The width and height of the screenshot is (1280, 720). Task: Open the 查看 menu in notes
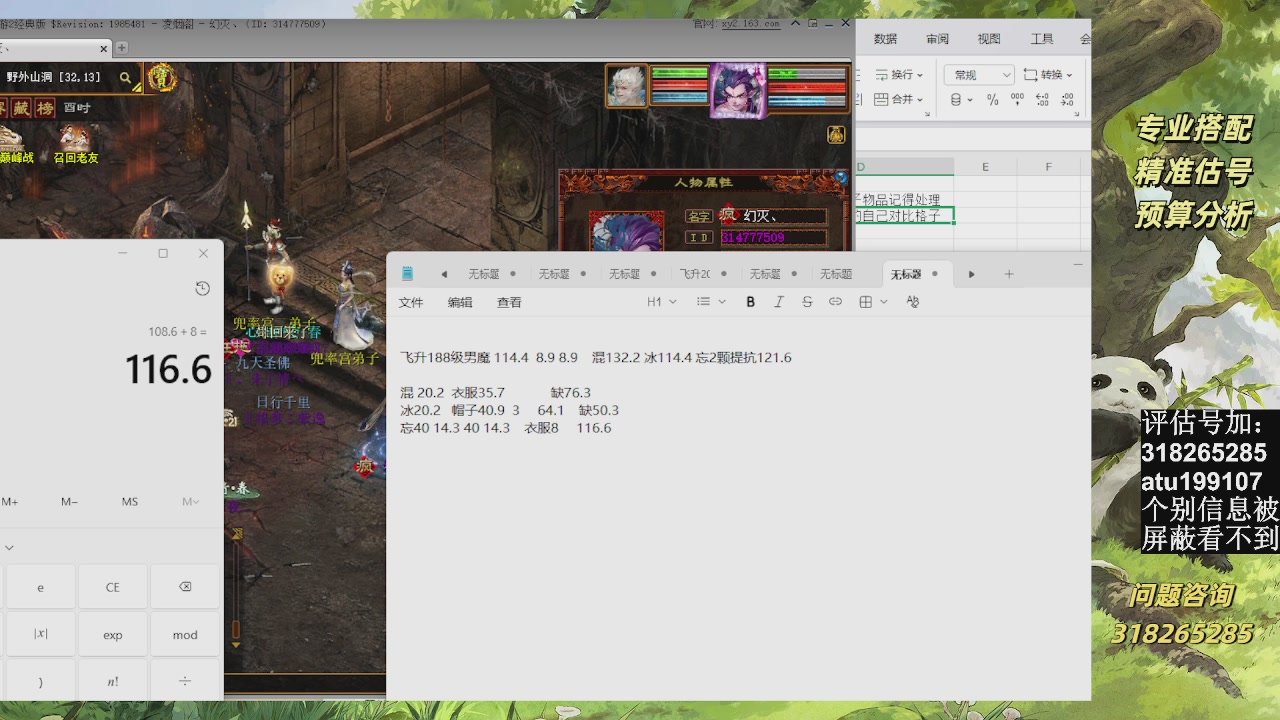tap(509, 302)
